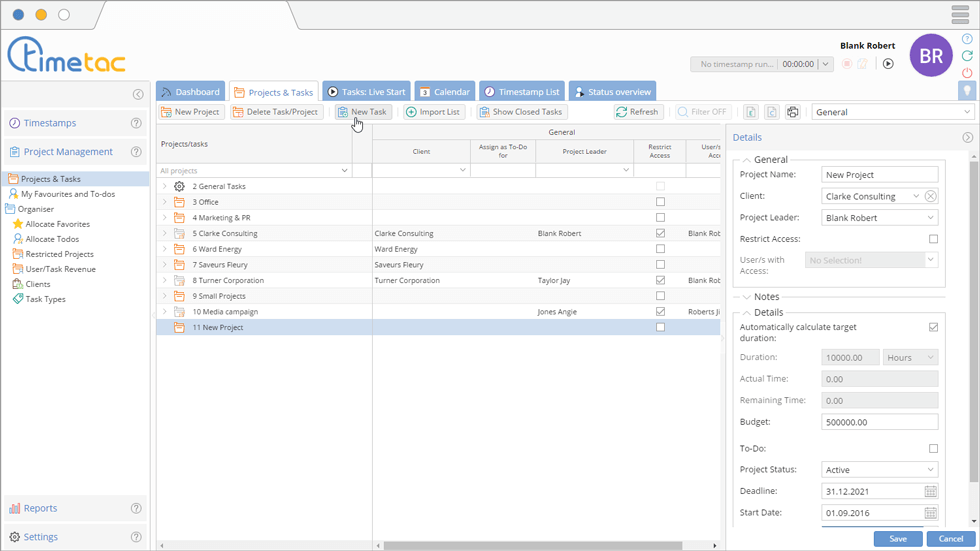Collapse the Details panel arrow icon
The width and height of the screenshot is (980, 551).
point(968,137)
